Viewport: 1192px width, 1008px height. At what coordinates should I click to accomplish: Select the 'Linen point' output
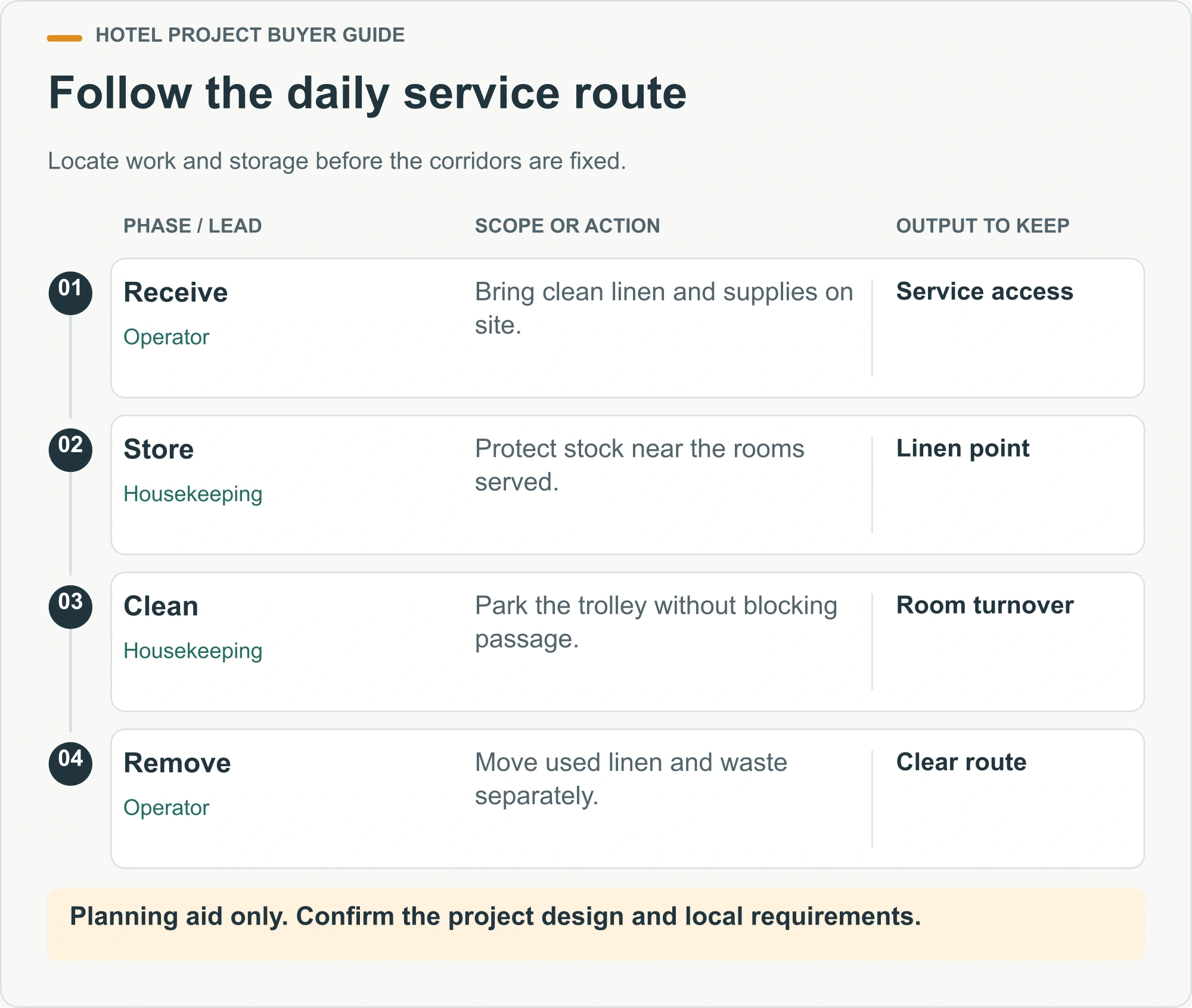[x=963, y=448]
